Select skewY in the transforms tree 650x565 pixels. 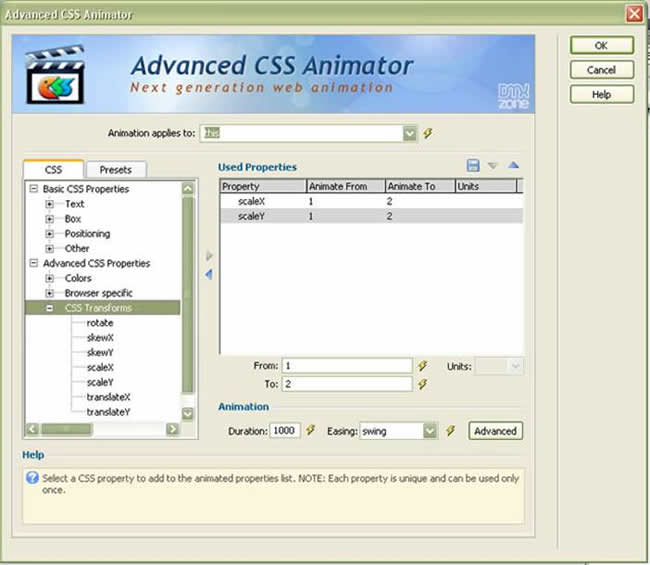click(x=100, y=353)
